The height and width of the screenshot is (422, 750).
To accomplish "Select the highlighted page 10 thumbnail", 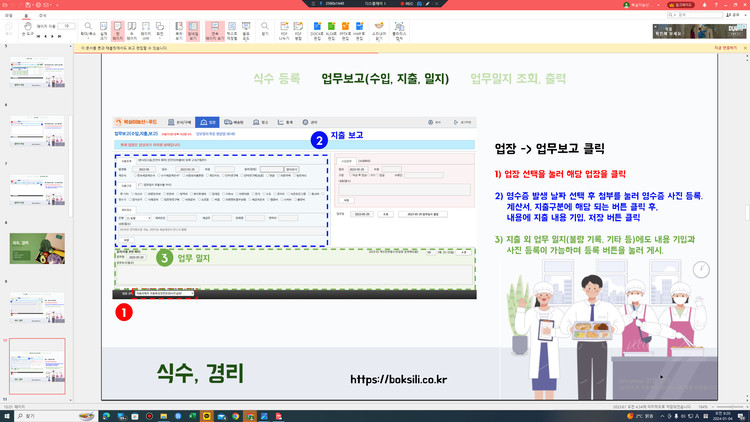I will 37,366.
